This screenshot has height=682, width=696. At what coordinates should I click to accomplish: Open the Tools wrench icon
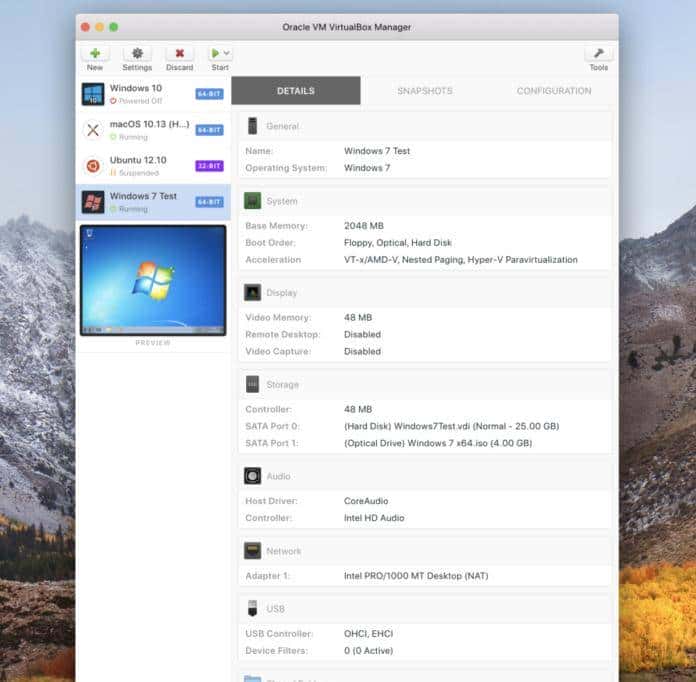click(x=598, y=54)
